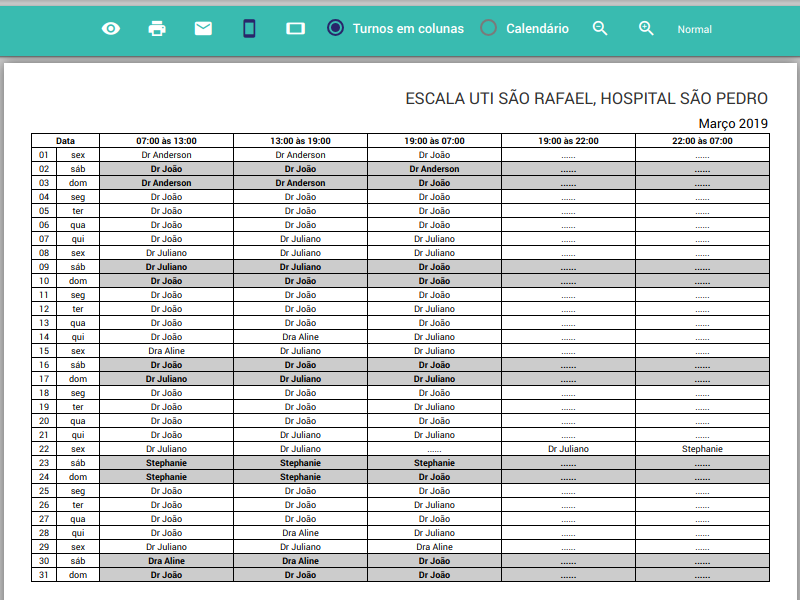Switch to smartphone portrait view icon
800x600 pixels.
pyautogui.click(x=249, y=29)
